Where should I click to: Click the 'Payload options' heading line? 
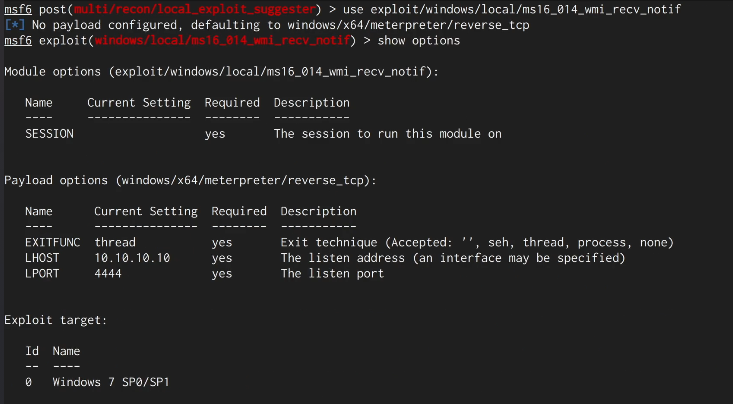[190, 180]
